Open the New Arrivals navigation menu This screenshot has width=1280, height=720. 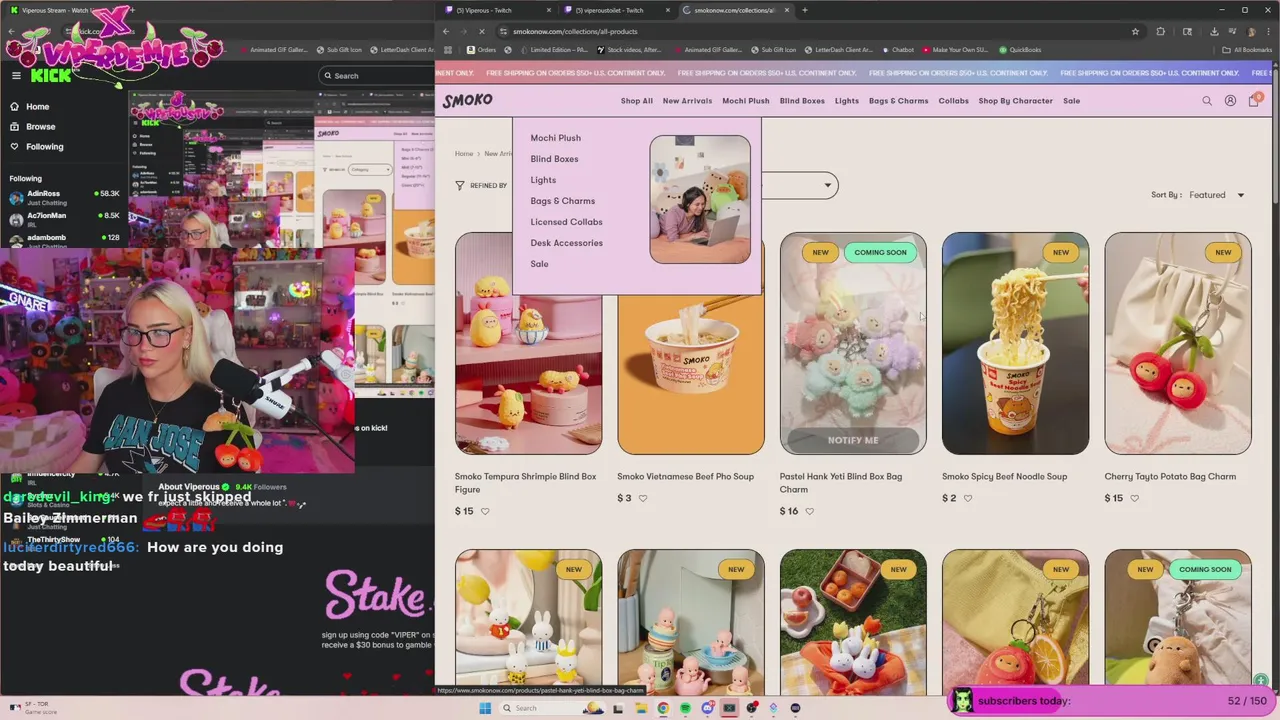tap(687, 101)
